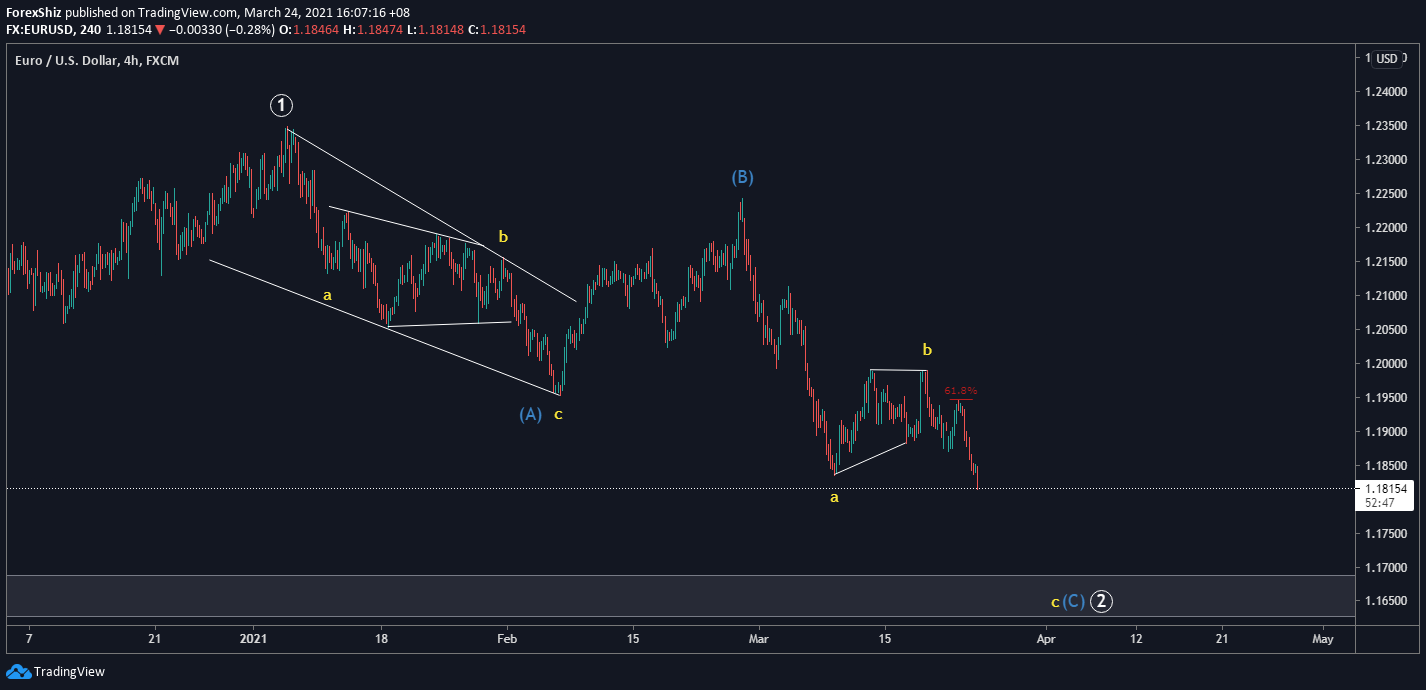
Task: Click the USD currency label button
Action: [1387, 59]
